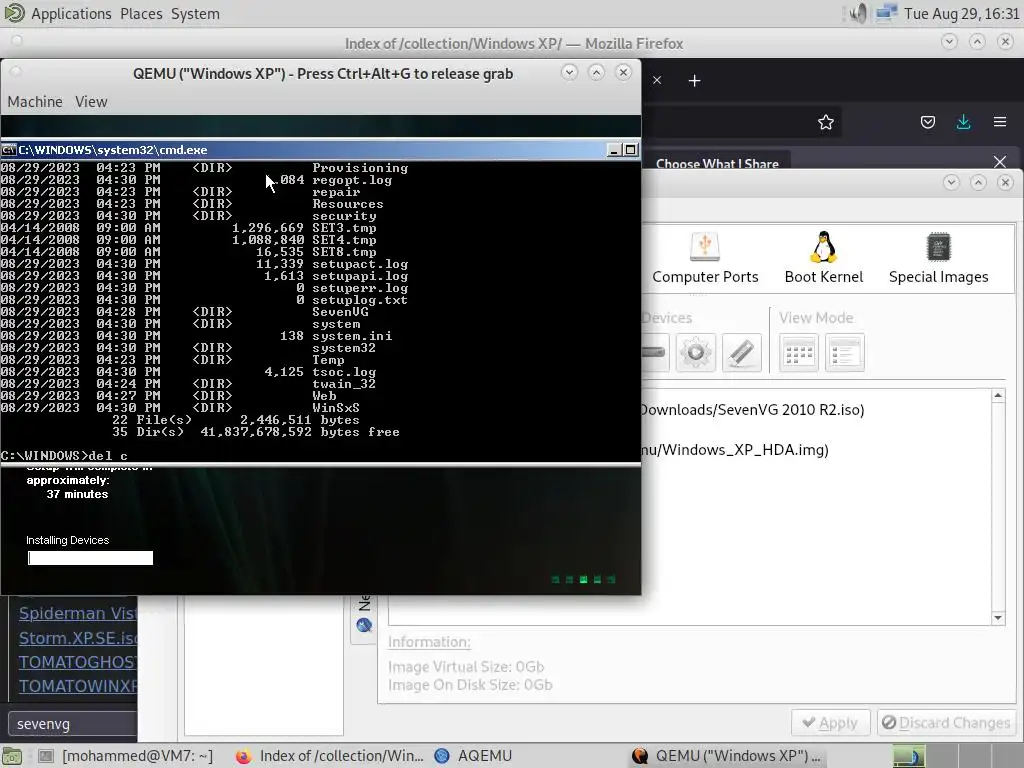Switch to Firefox Index of collection taskbar item
1024x768 pixels.
click(x=328, y=756)
